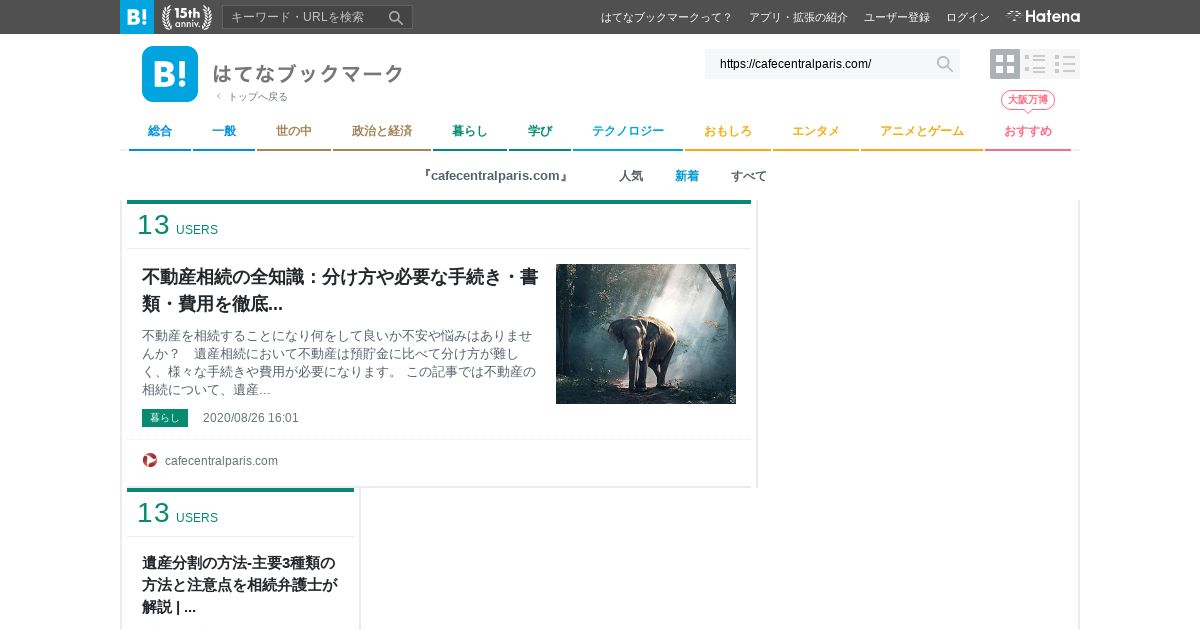The width and height of the screenshot is (1200, 630).
Task: Click the blue B! icon in top bar
Action: 137,17
